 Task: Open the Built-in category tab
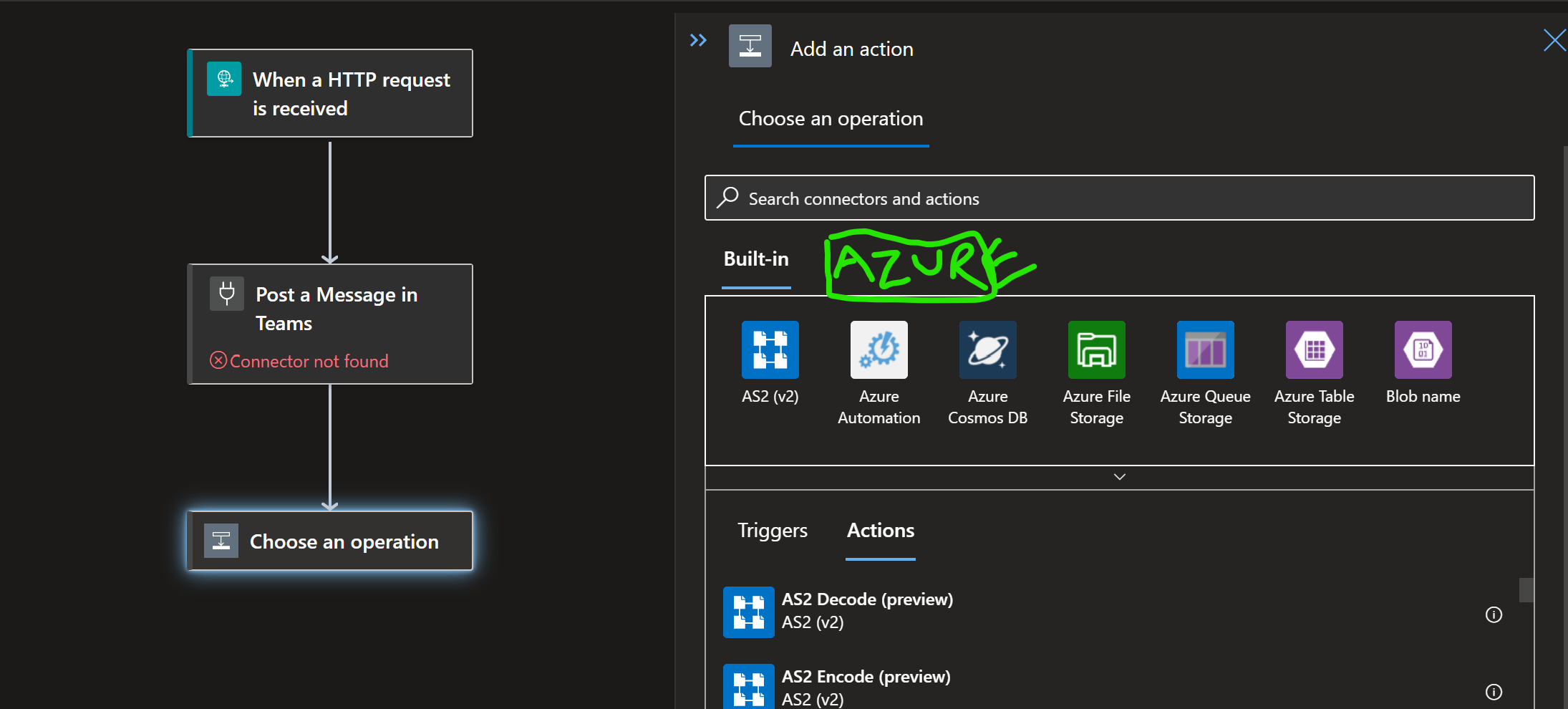756,259
